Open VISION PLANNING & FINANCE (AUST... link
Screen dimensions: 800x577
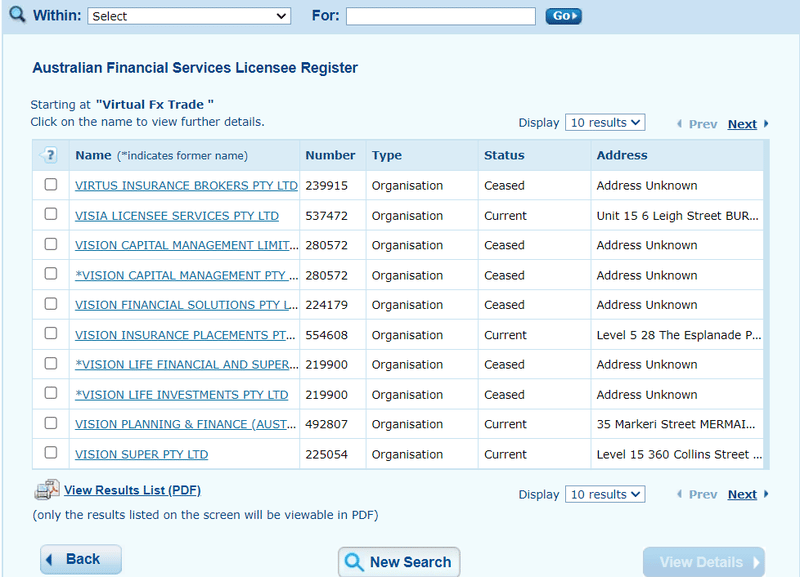185,424
